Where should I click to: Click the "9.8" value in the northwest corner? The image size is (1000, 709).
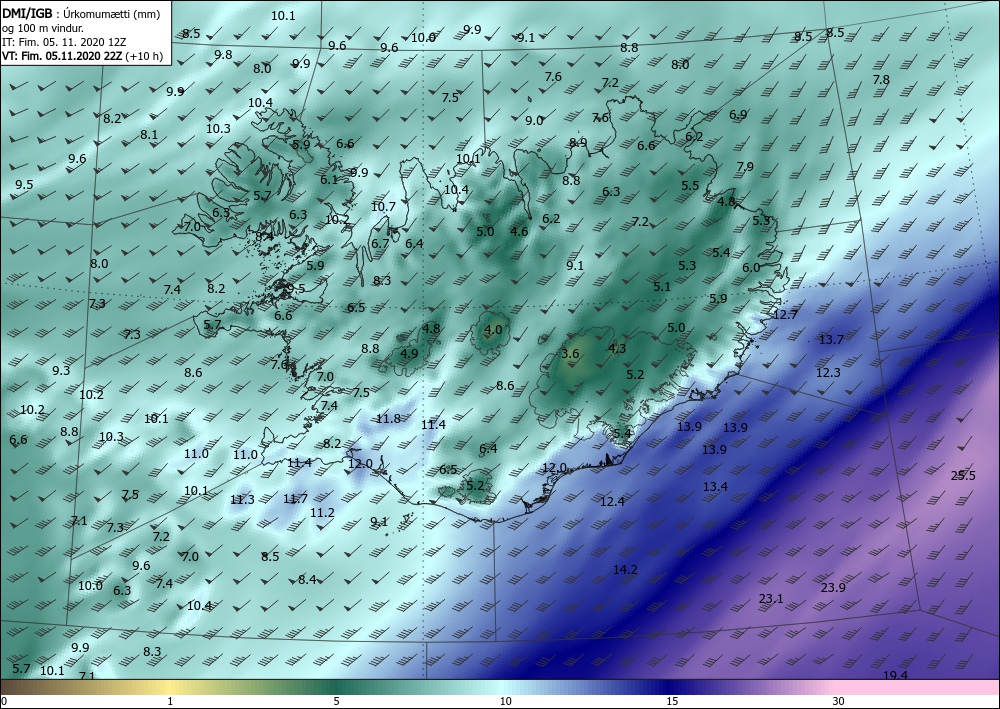click(223, 55)
